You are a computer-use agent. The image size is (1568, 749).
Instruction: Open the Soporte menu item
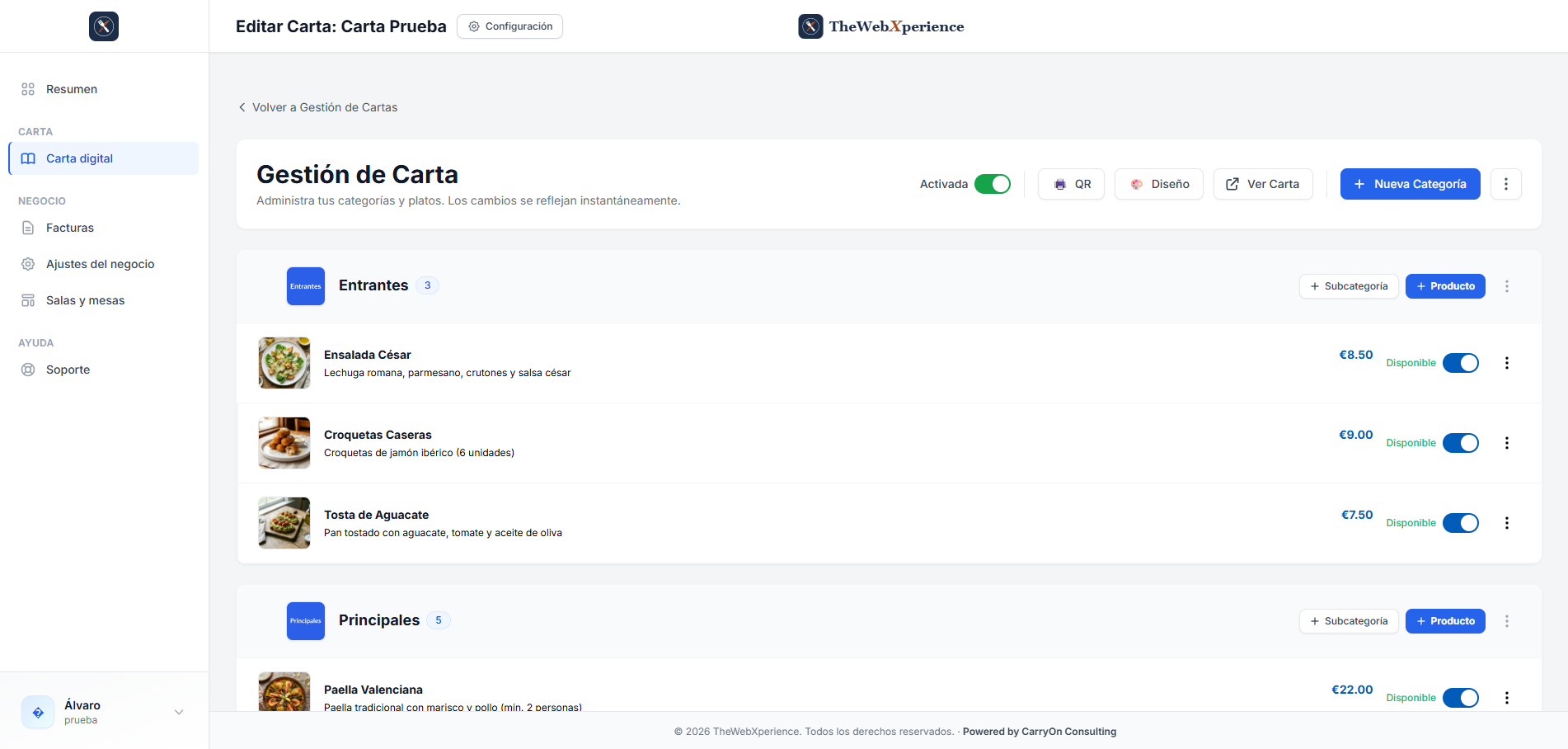[x=104, y=370]
